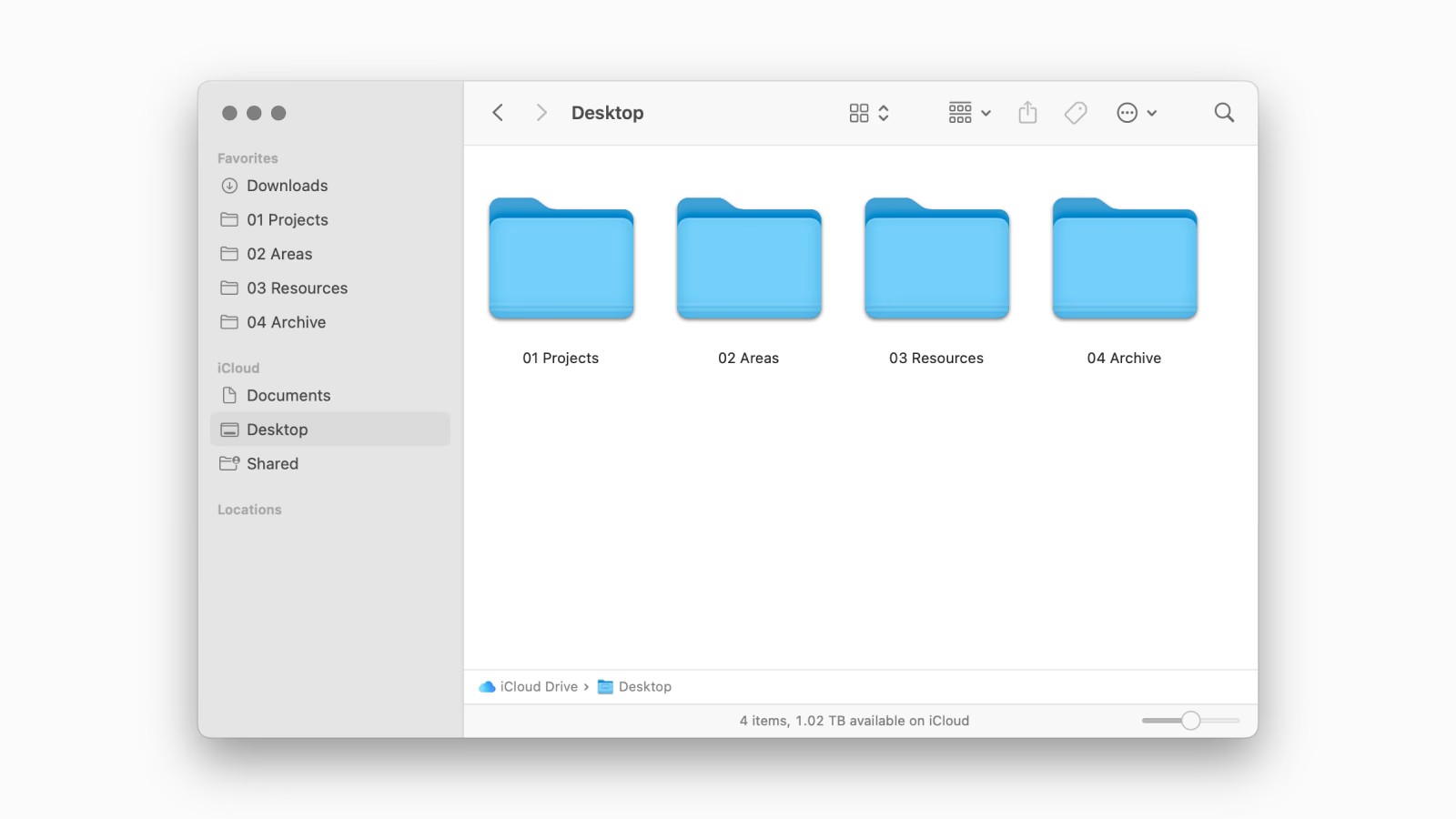Open Downloads in the sidebar
Image resolution: width=1456 pixels, height=819 pixels.
(x=329, y=186)
